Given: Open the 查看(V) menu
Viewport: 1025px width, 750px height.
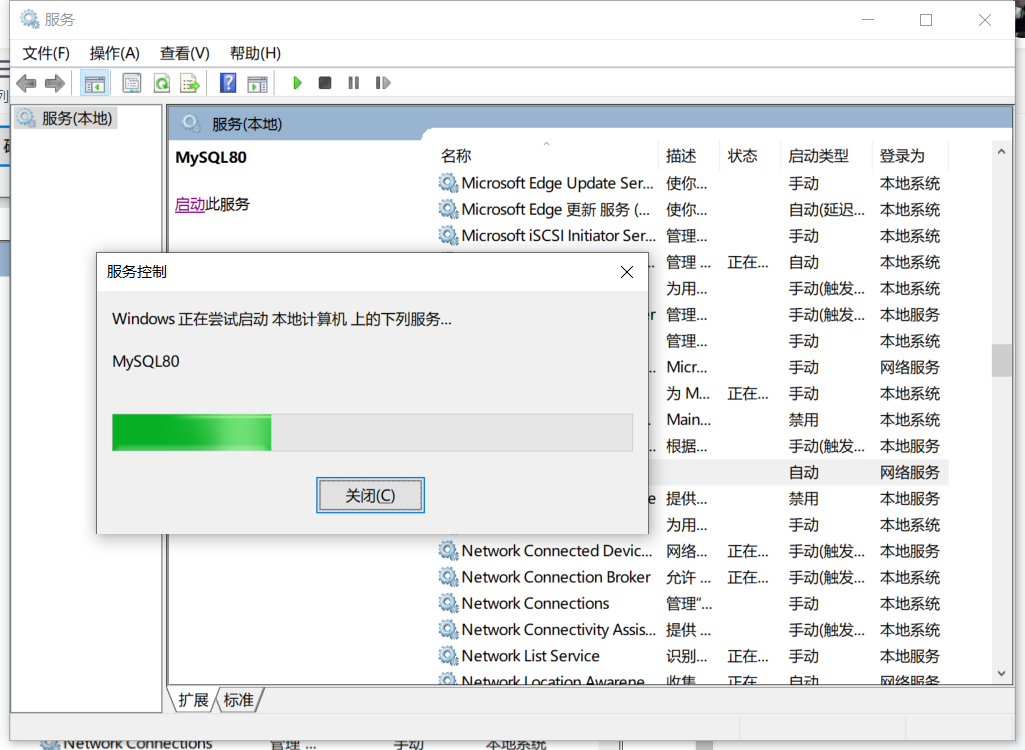Looking at the screenshot, I should (184, 54).
